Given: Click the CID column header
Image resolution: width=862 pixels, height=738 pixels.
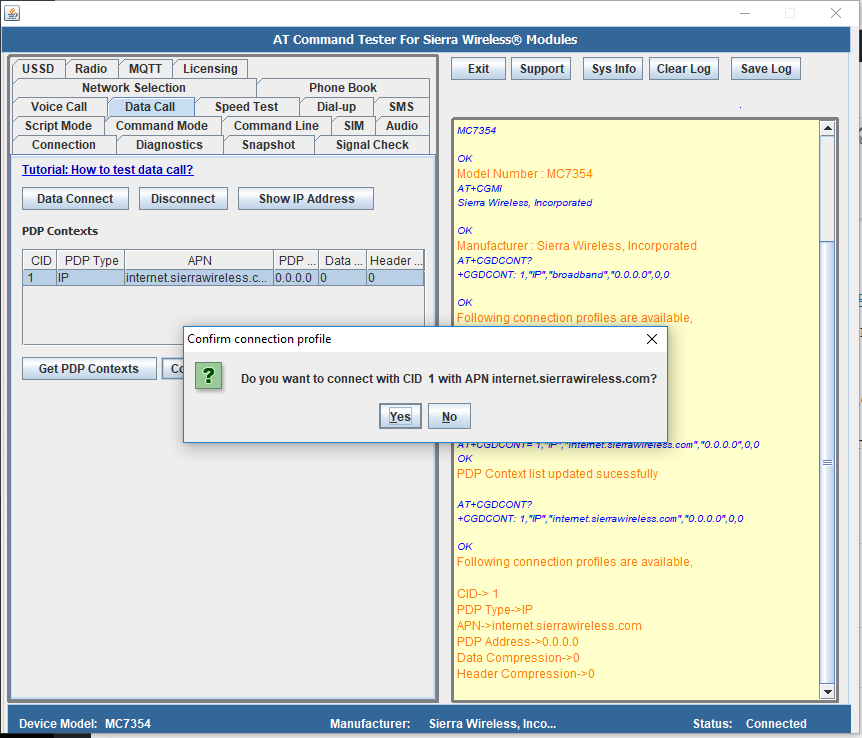Looking at the screenshot, I should coord(41,260).
